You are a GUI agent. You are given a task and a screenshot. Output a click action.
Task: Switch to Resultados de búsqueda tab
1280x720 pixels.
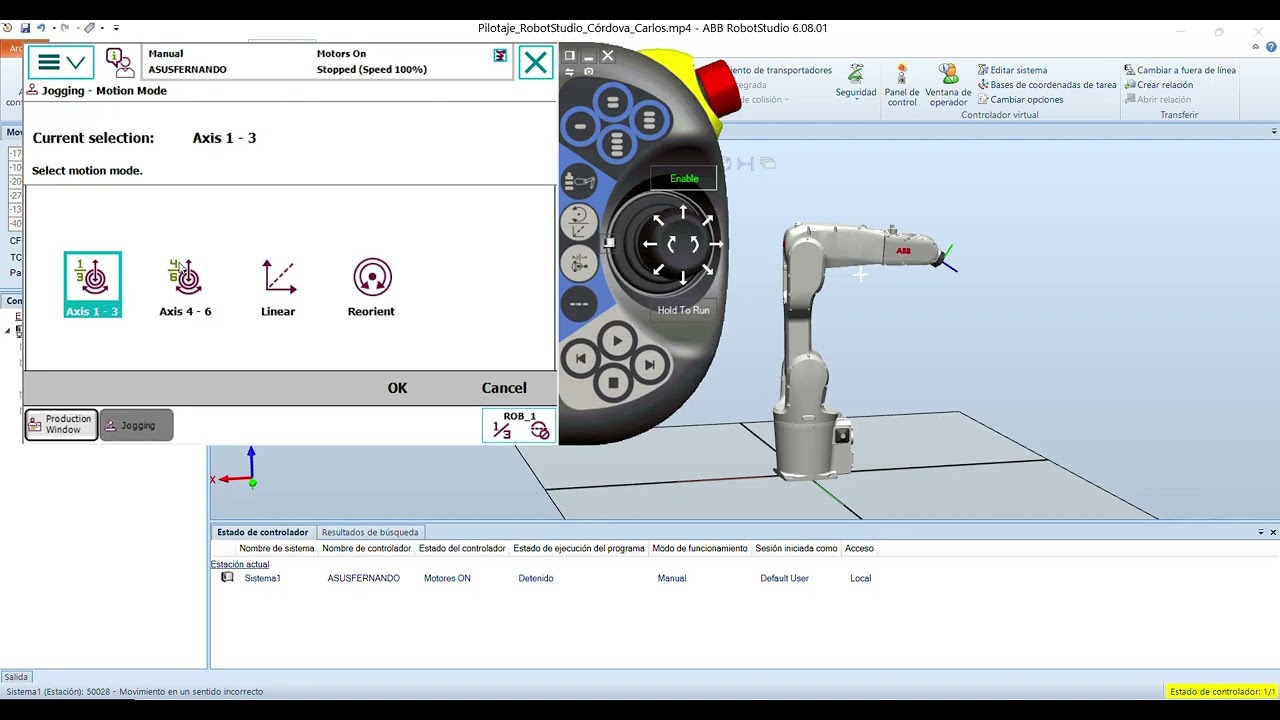[370, 532]
